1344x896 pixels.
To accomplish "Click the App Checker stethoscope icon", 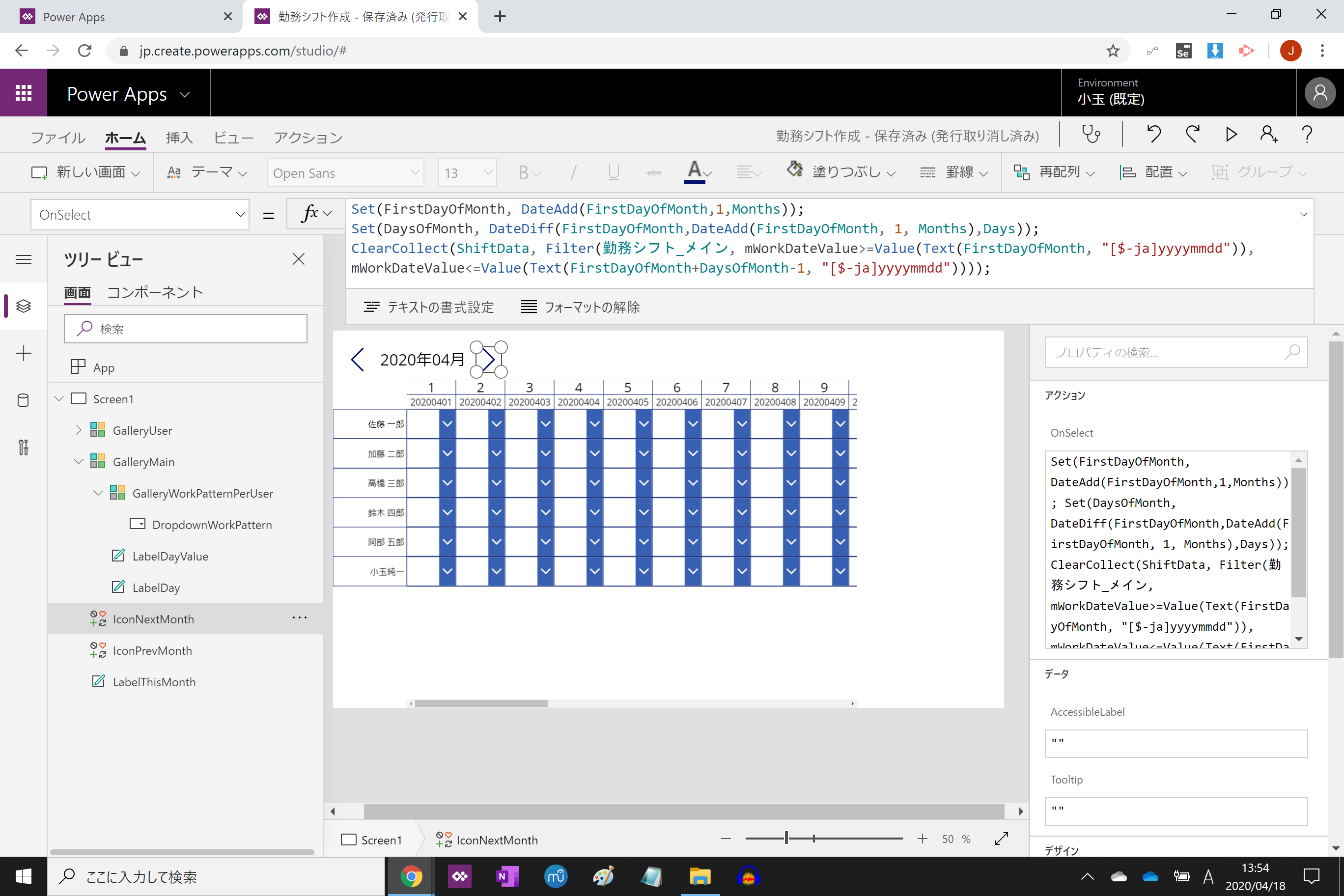I will tap(1091, 135).
